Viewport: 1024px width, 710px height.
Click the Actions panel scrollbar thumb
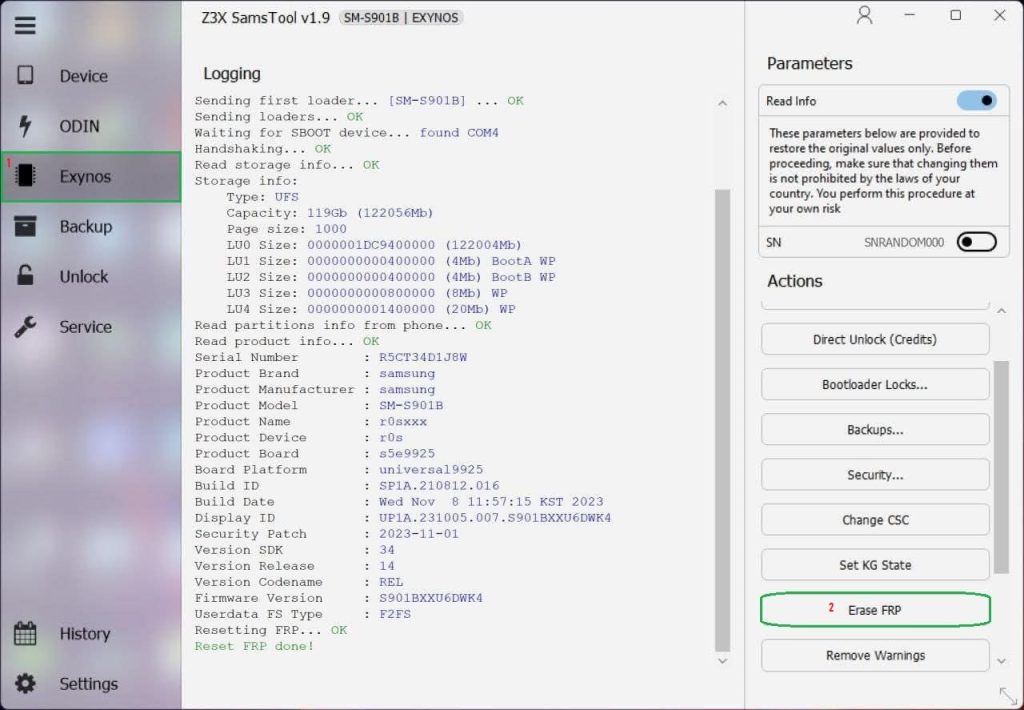(1001, 467)
